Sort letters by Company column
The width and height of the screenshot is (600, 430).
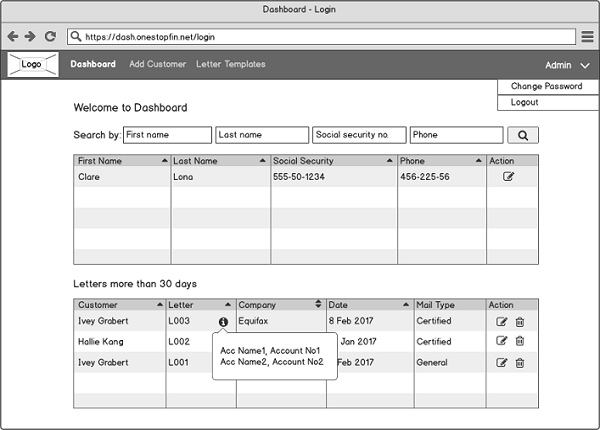(318, 304)
